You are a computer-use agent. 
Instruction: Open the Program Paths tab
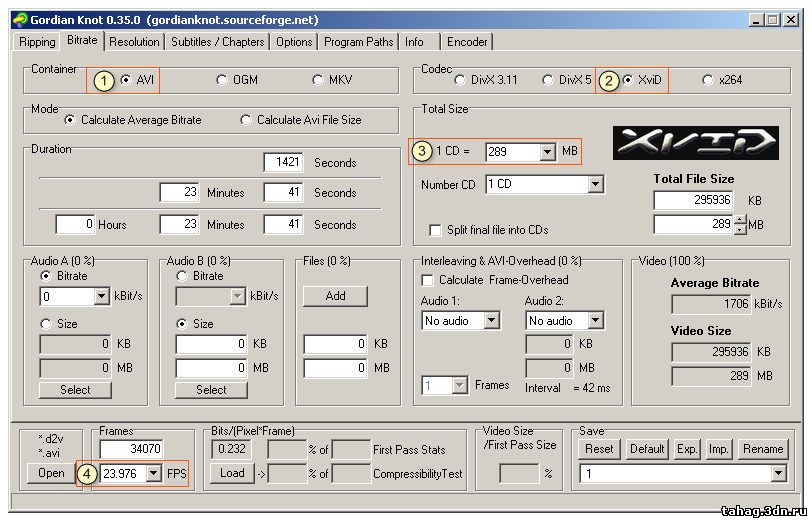pos(358,42)
